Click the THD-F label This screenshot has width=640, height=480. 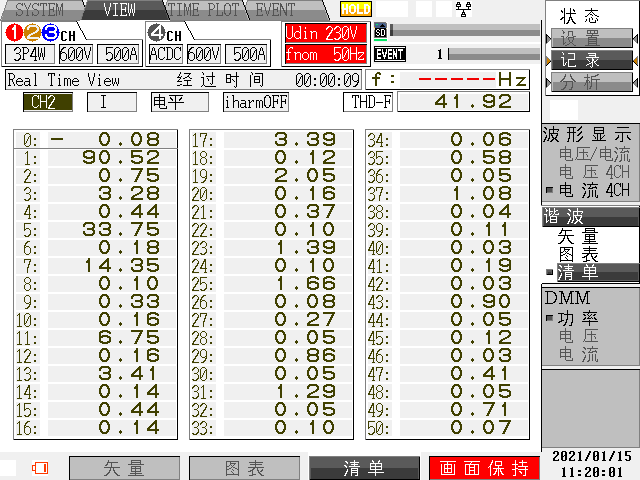(368, 102)
